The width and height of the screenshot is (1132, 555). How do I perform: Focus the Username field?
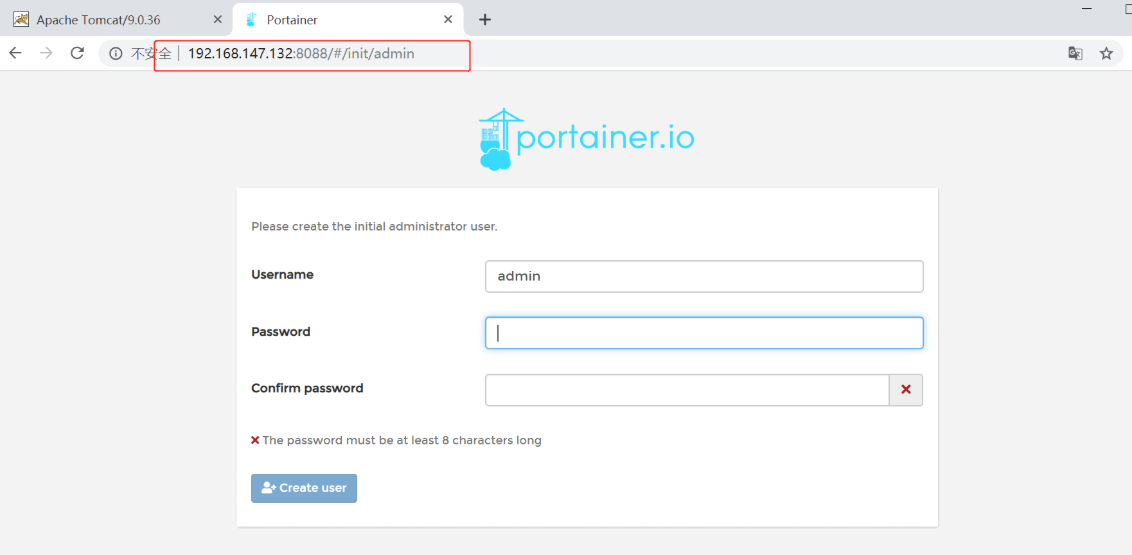(x=704, y=276)
